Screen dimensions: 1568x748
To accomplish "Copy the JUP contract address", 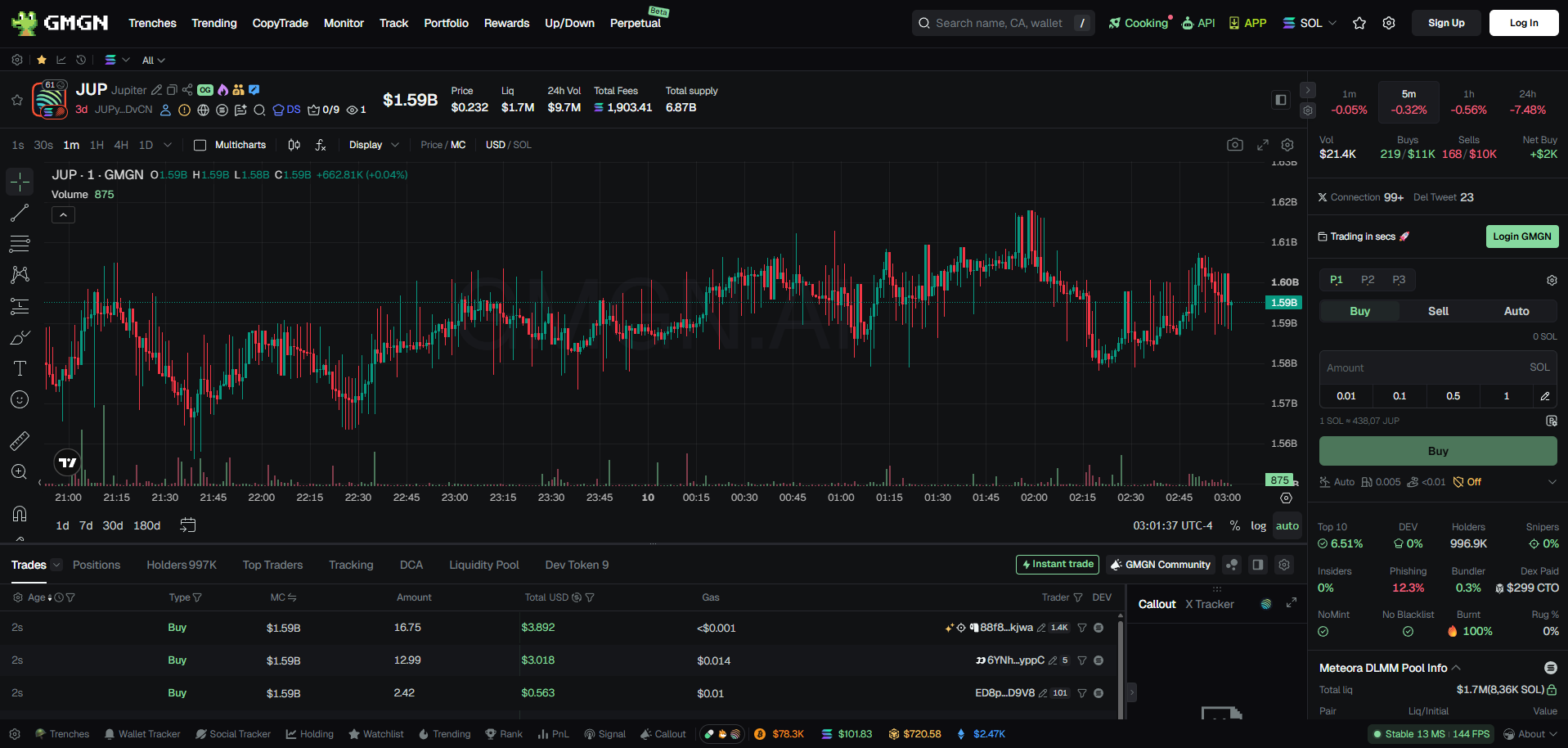I will click(x=172, y=90).
